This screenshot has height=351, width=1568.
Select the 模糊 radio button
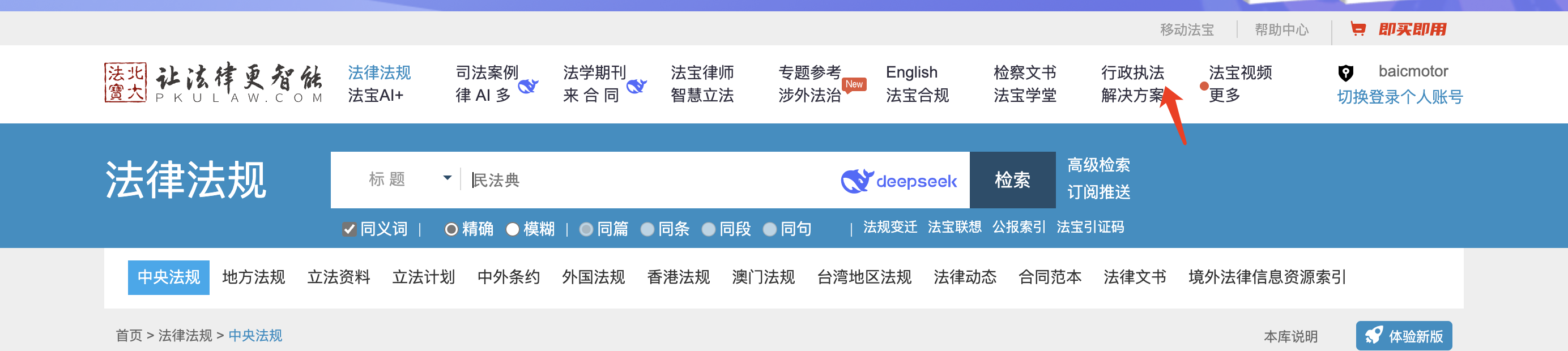(x=513, y=229)
